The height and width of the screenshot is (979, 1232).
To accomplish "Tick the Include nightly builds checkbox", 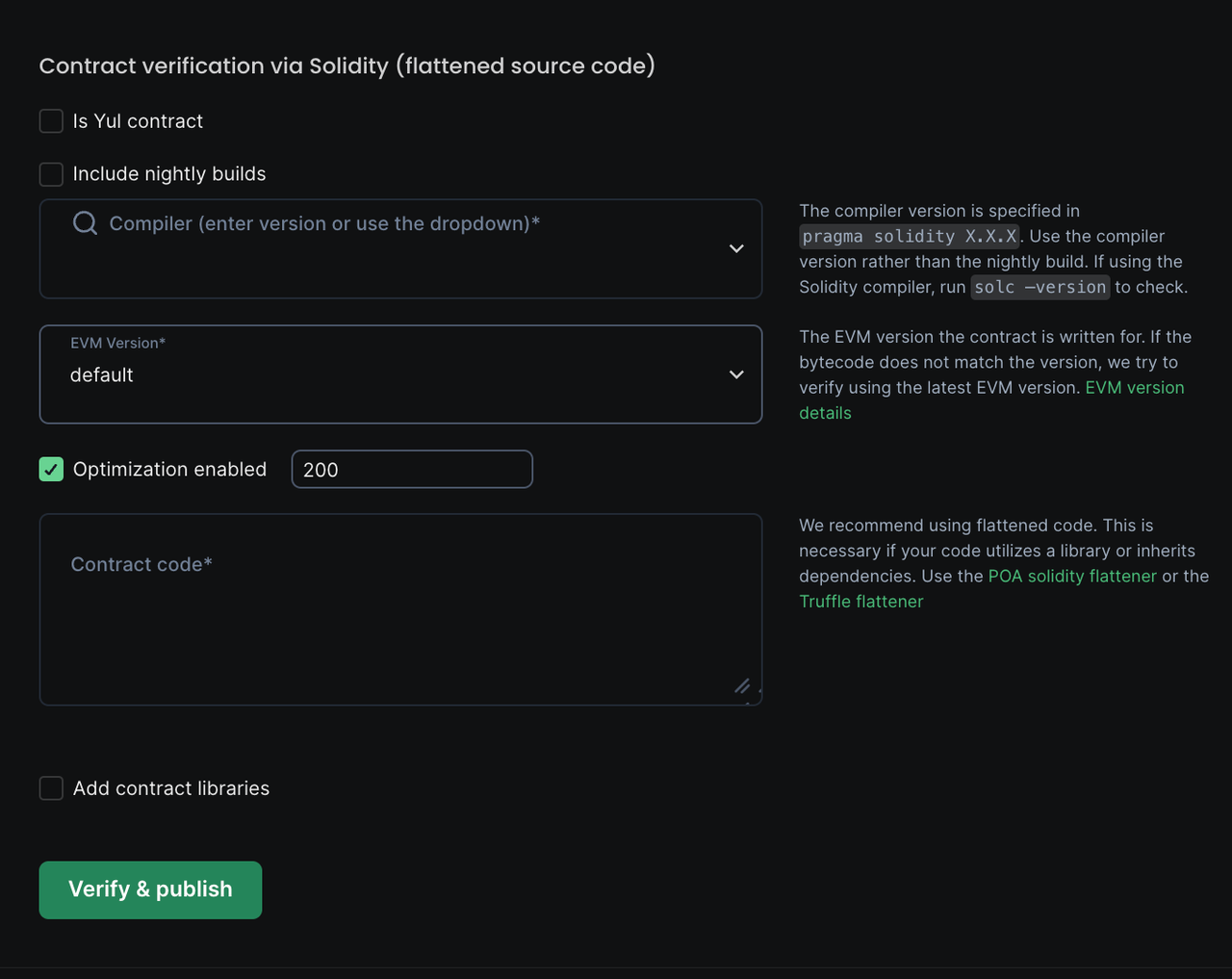I will point(51,174).
